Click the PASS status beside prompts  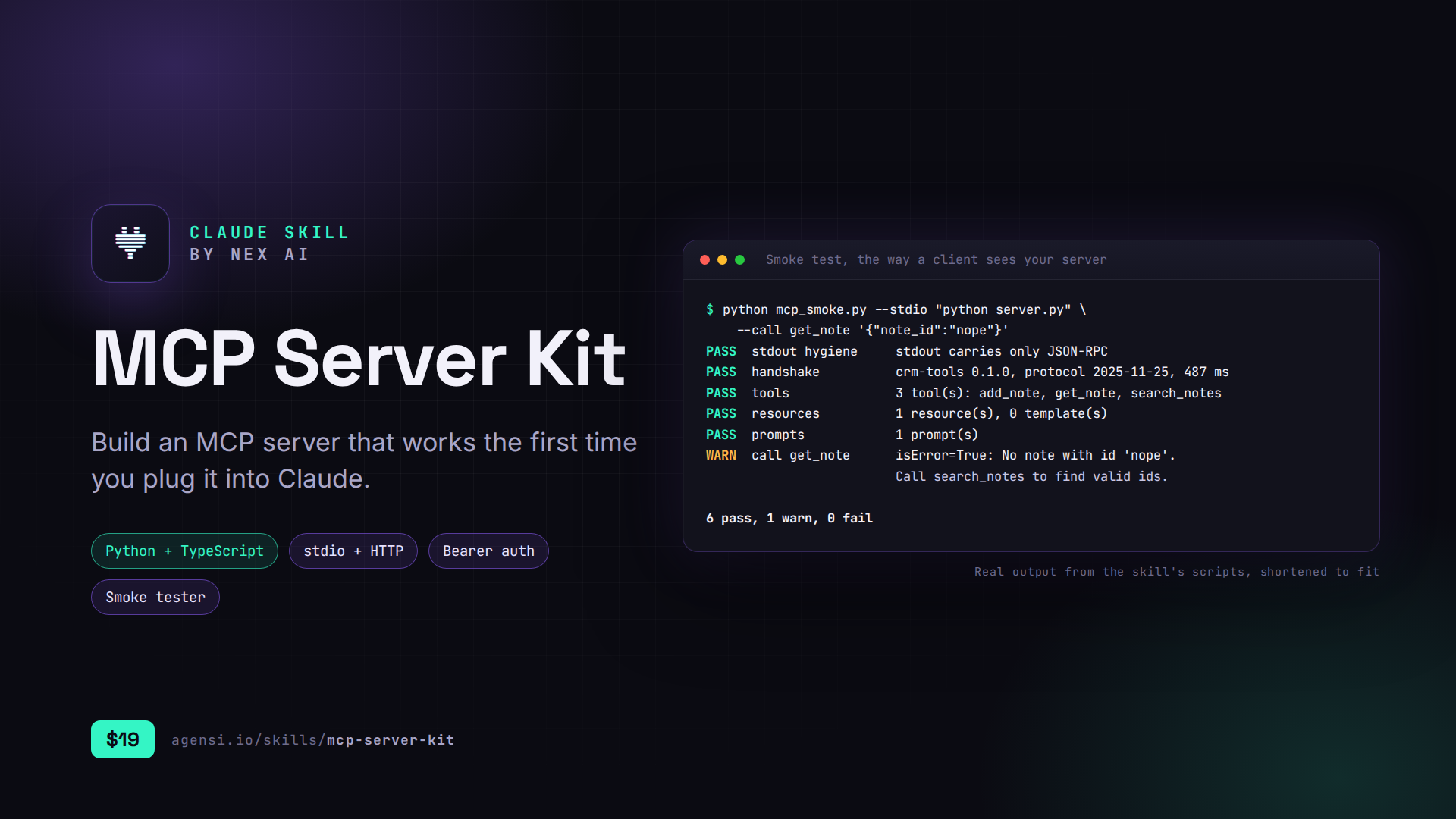click(x=721, y=435)
